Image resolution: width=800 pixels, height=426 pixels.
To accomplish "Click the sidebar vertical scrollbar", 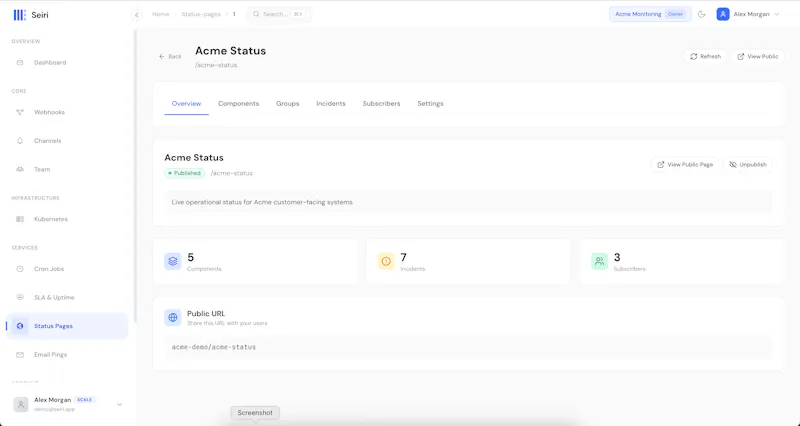I will tap(135, 176).
